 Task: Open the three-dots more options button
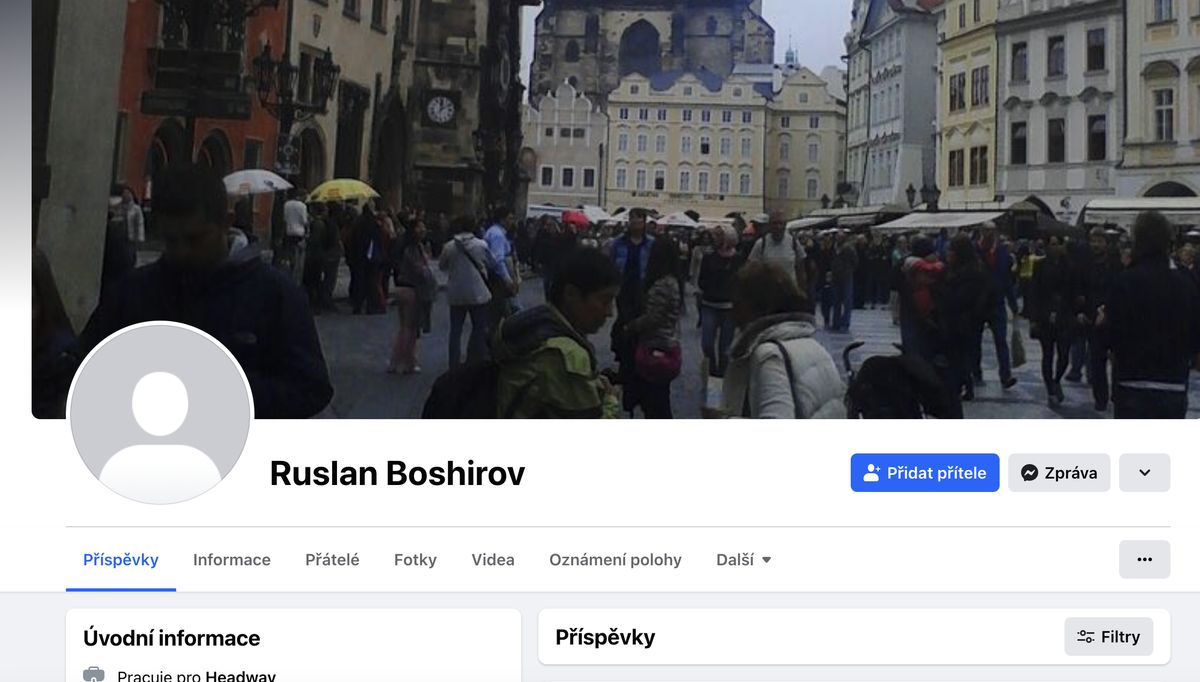tap(1145, 559)
